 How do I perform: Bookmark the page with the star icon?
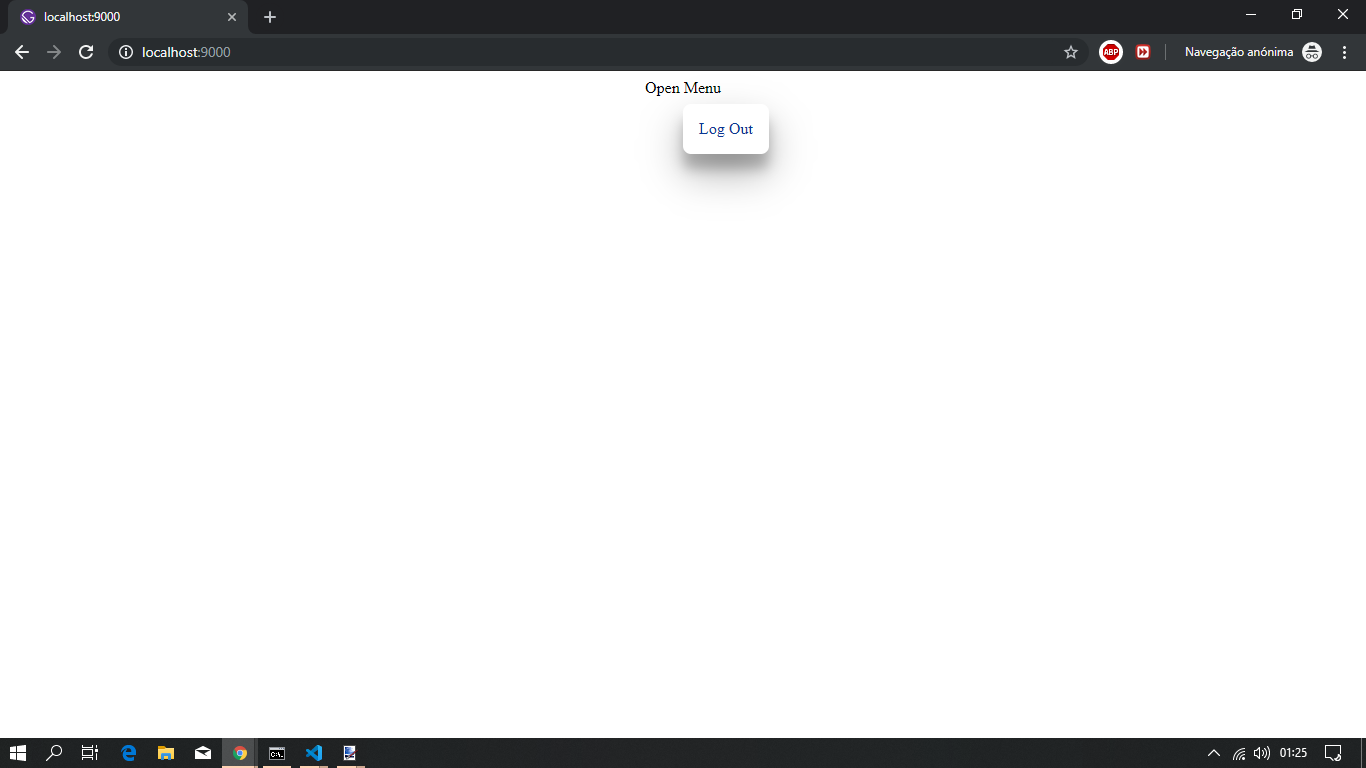pos(1071,51)
